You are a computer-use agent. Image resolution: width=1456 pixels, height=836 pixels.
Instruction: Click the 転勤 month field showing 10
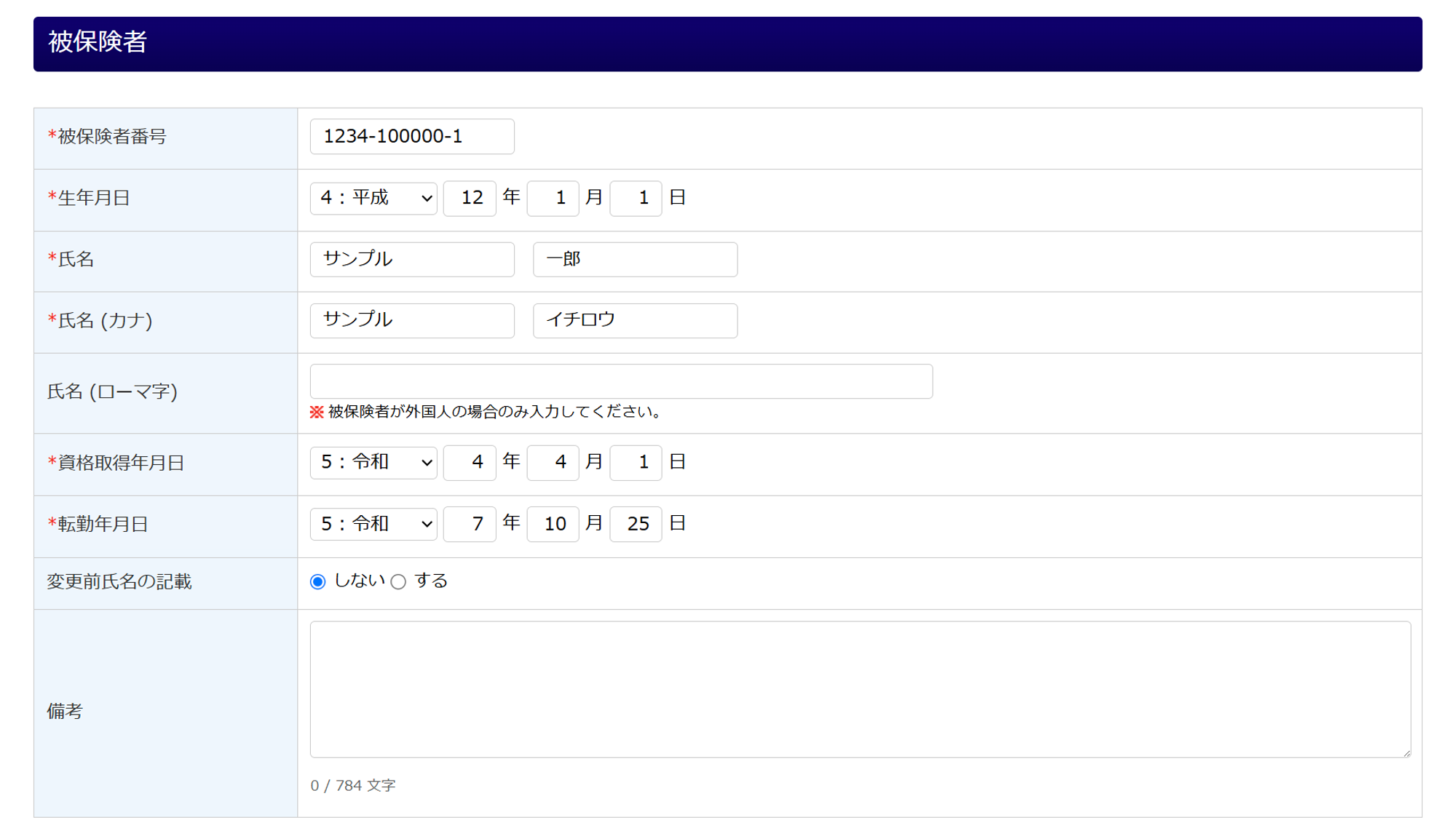(553, 524)
